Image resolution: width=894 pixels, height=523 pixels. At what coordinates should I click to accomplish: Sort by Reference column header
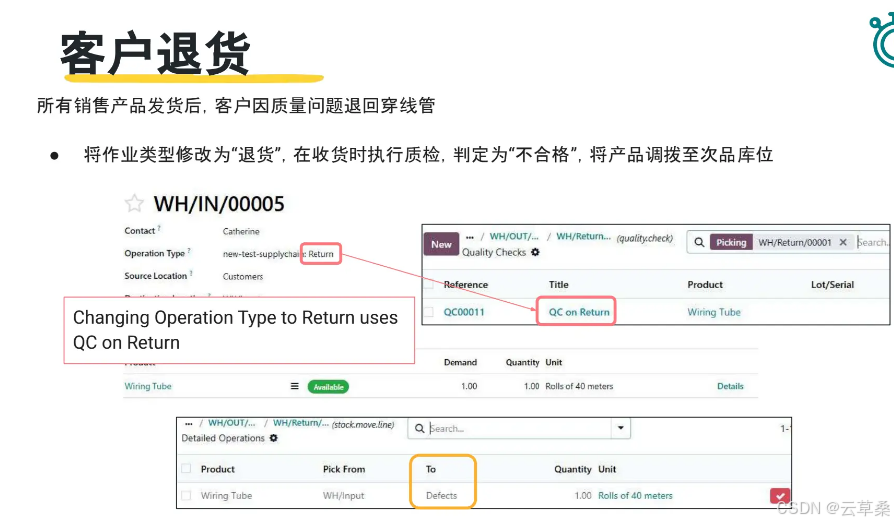(465, 285)
